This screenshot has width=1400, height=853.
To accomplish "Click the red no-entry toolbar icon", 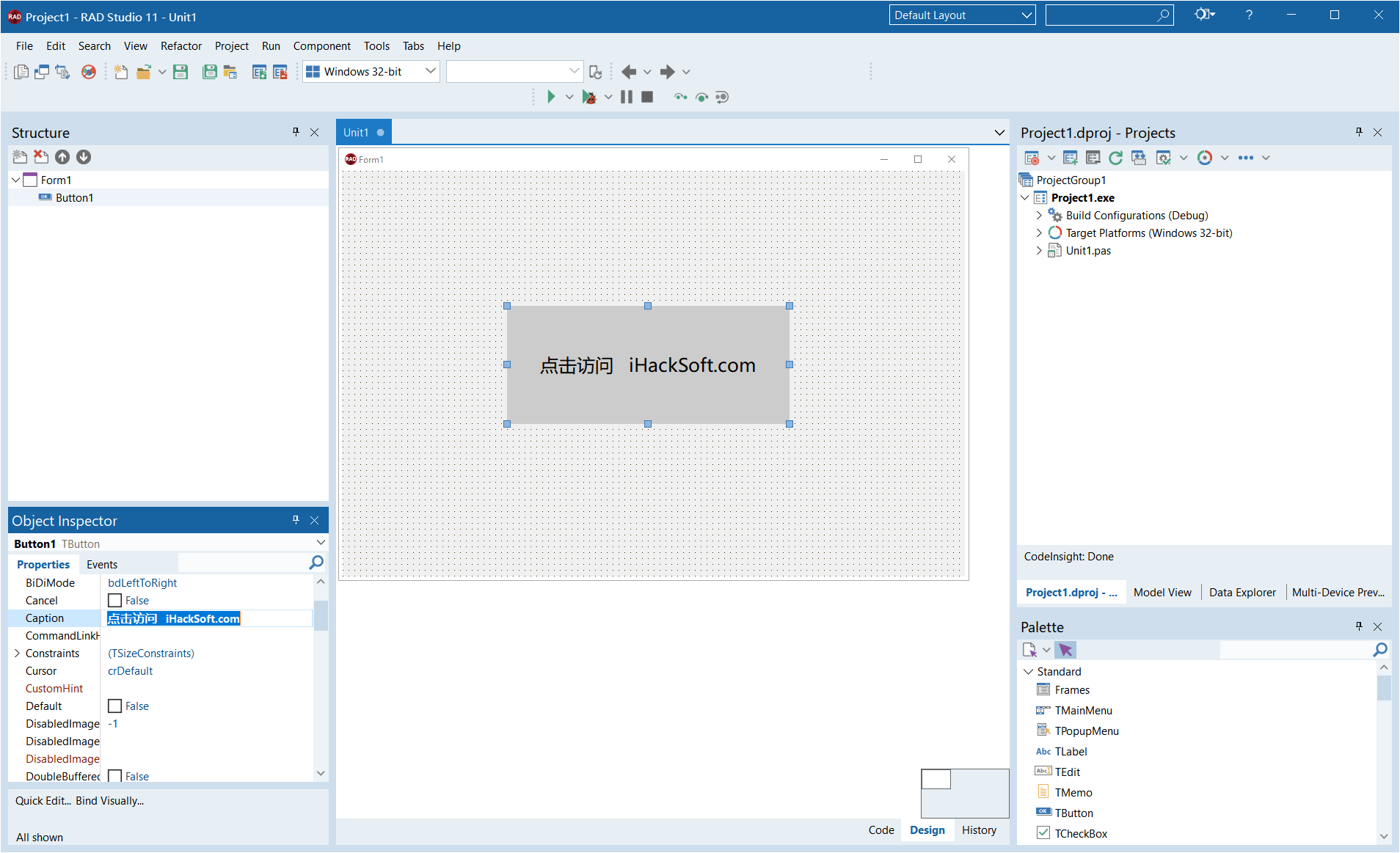I will point(89,72).
